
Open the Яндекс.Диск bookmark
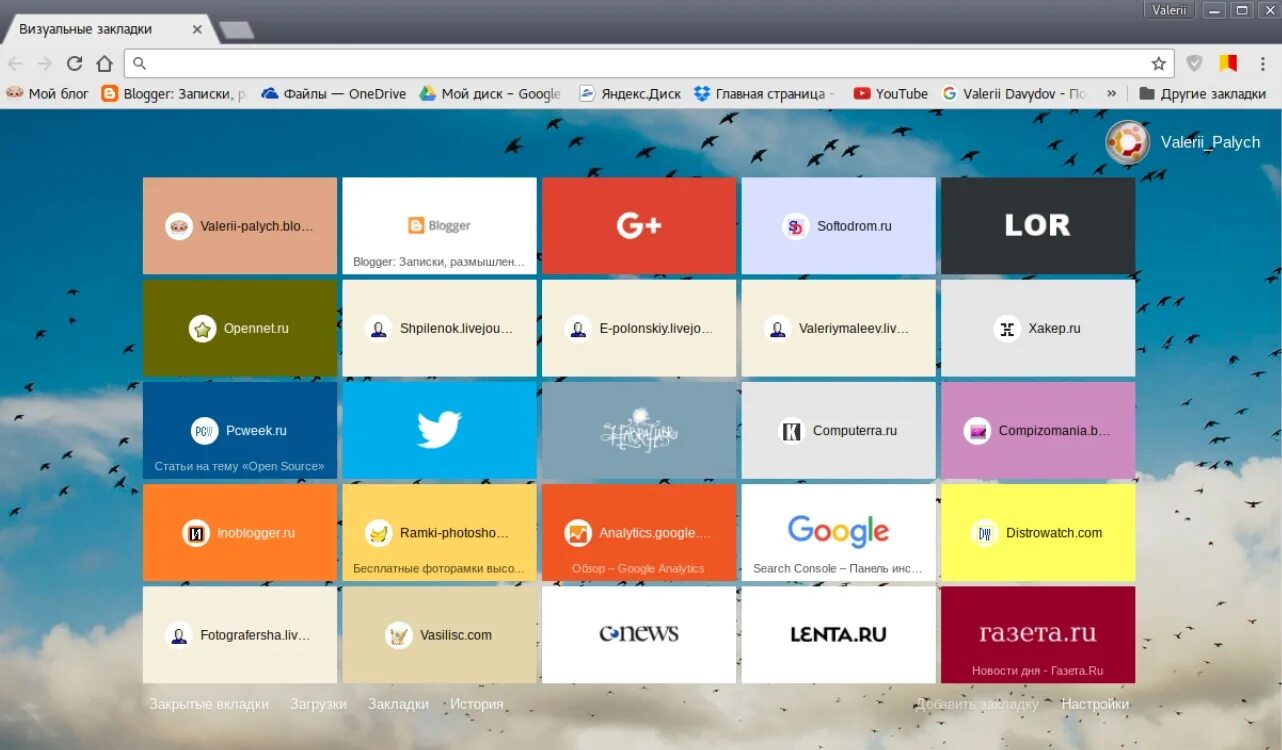point(630,93)
